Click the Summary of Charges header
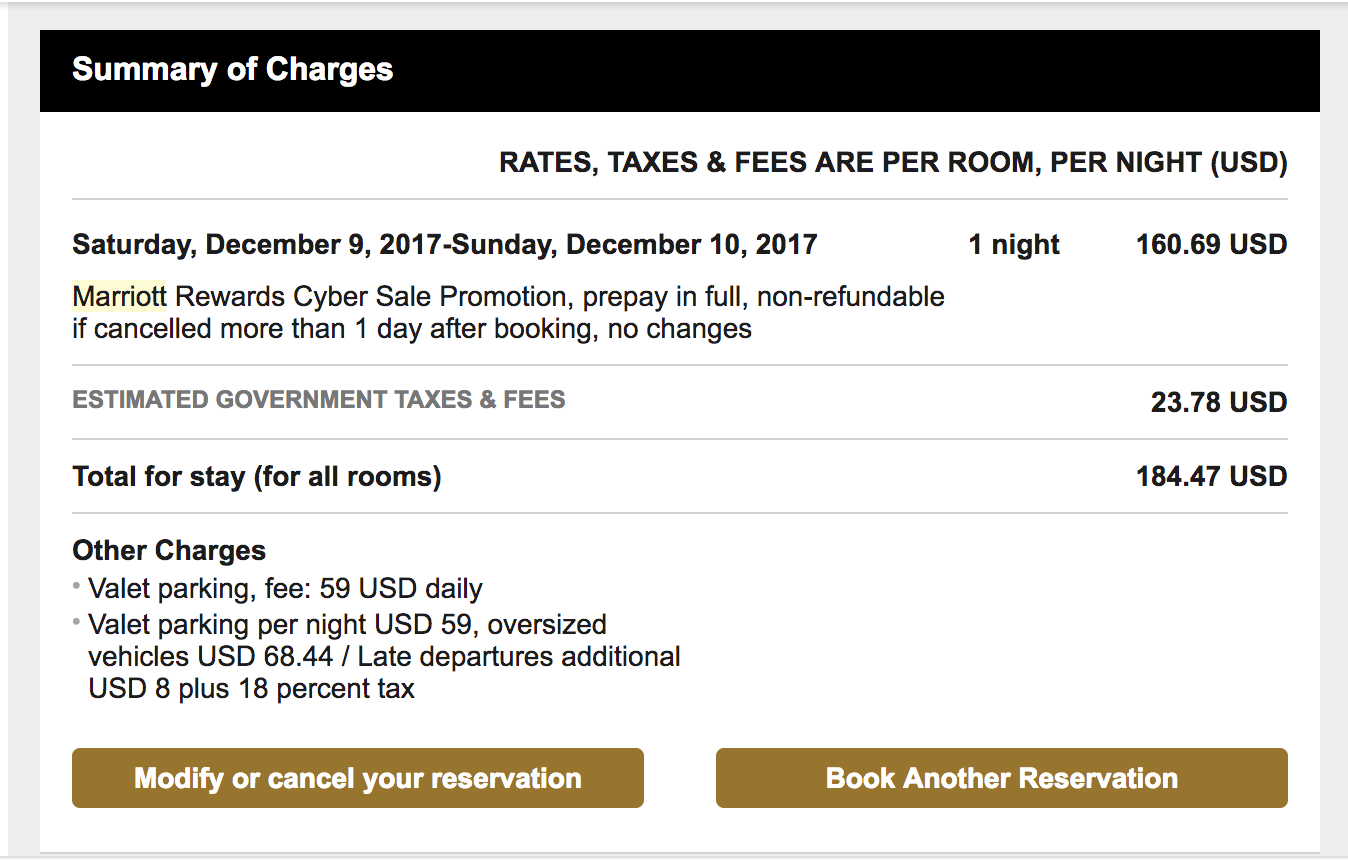This screenshot has width=1348, height=860. tap(232, 70)
